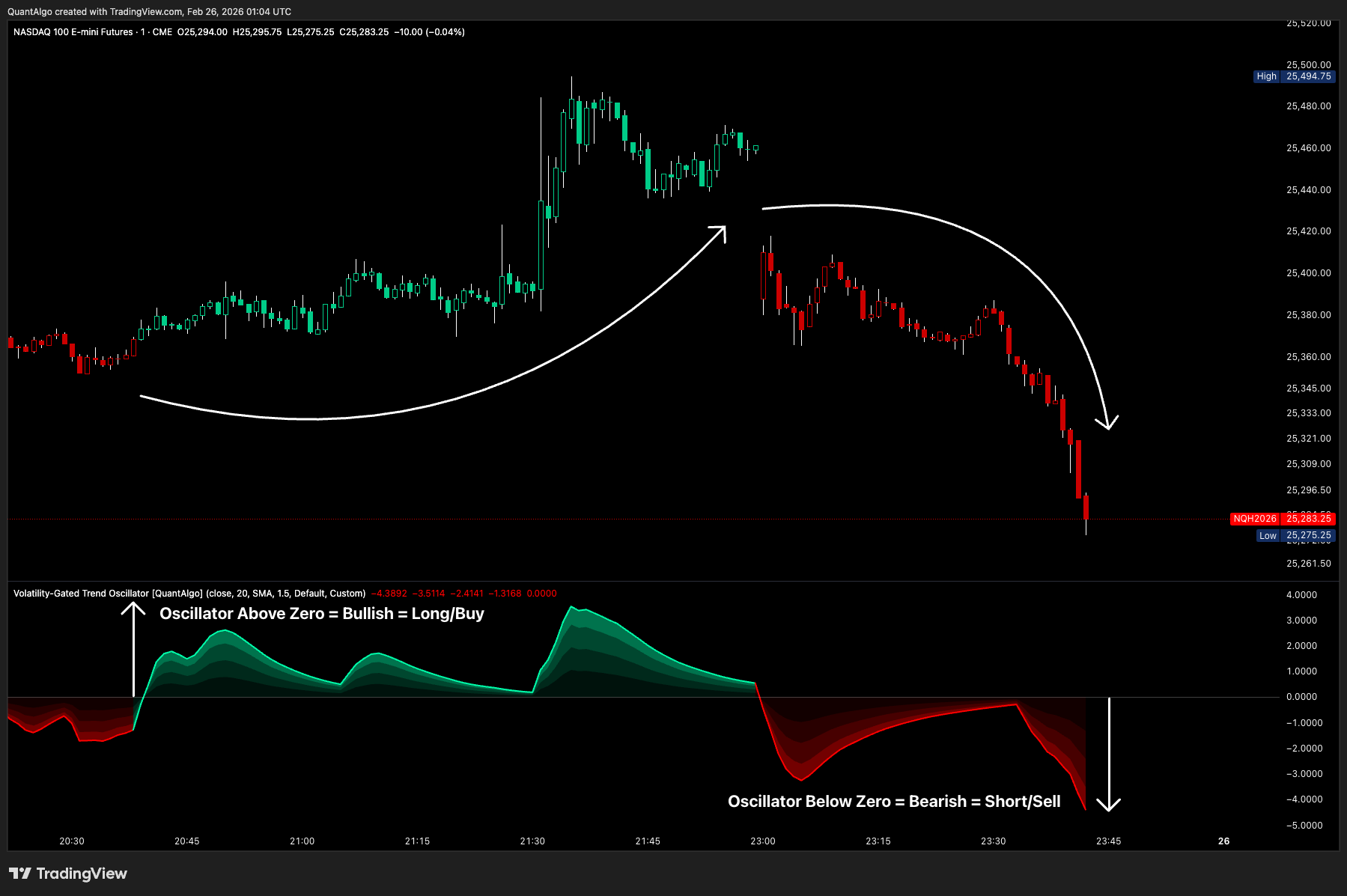Viewport: 1347px width, 896px height.
Task: Click the oscillator value −3.5114
Action: (428, 594)
